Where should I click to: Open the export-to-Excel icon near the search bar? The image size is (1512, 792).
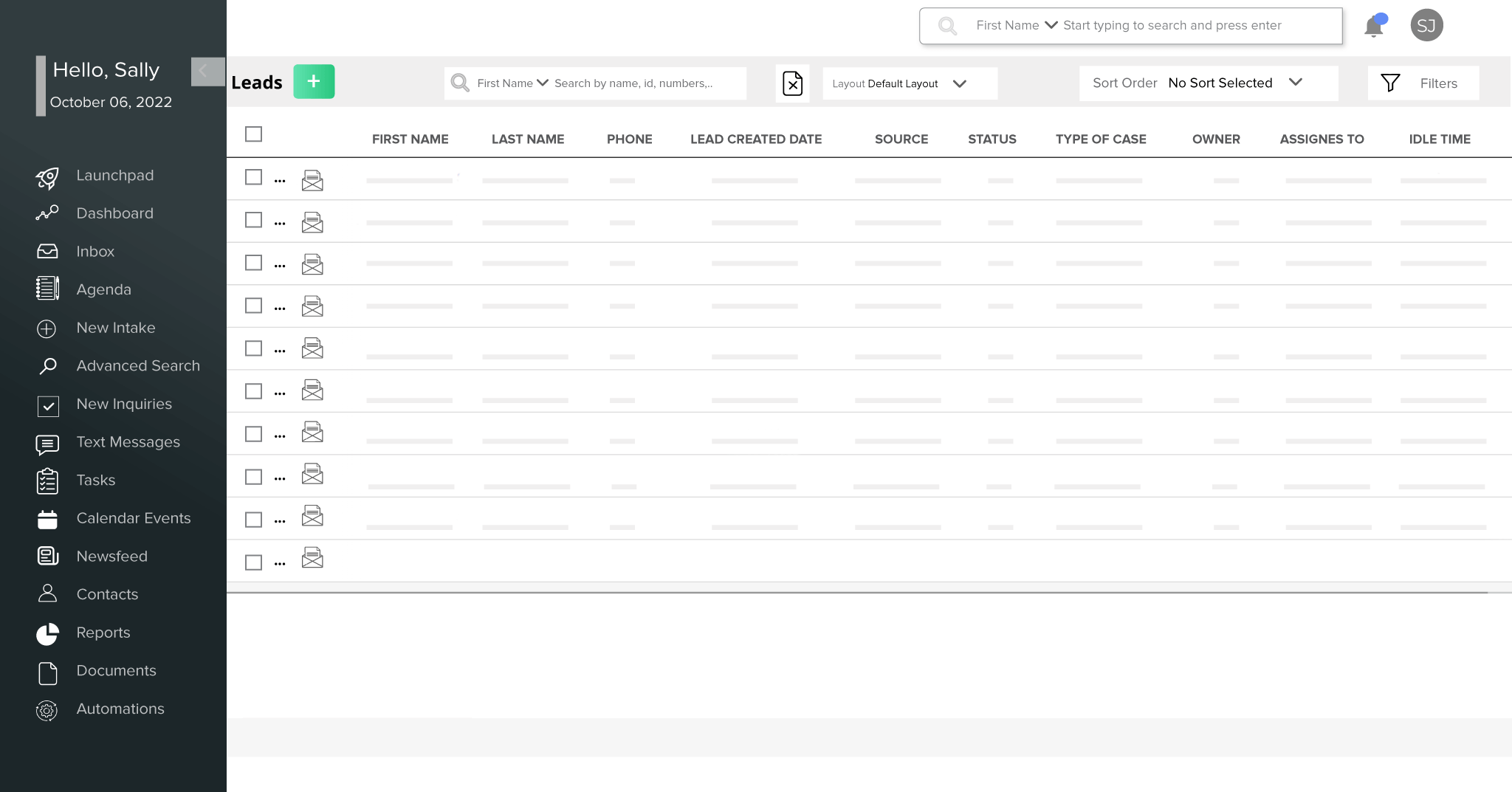[793, 83]
